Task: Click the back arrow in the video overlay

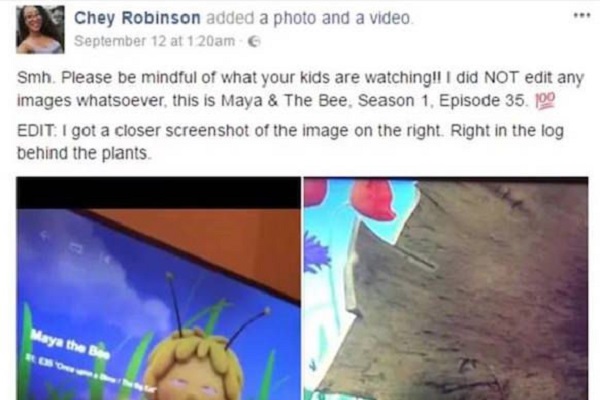Action: tap(43, 235)
